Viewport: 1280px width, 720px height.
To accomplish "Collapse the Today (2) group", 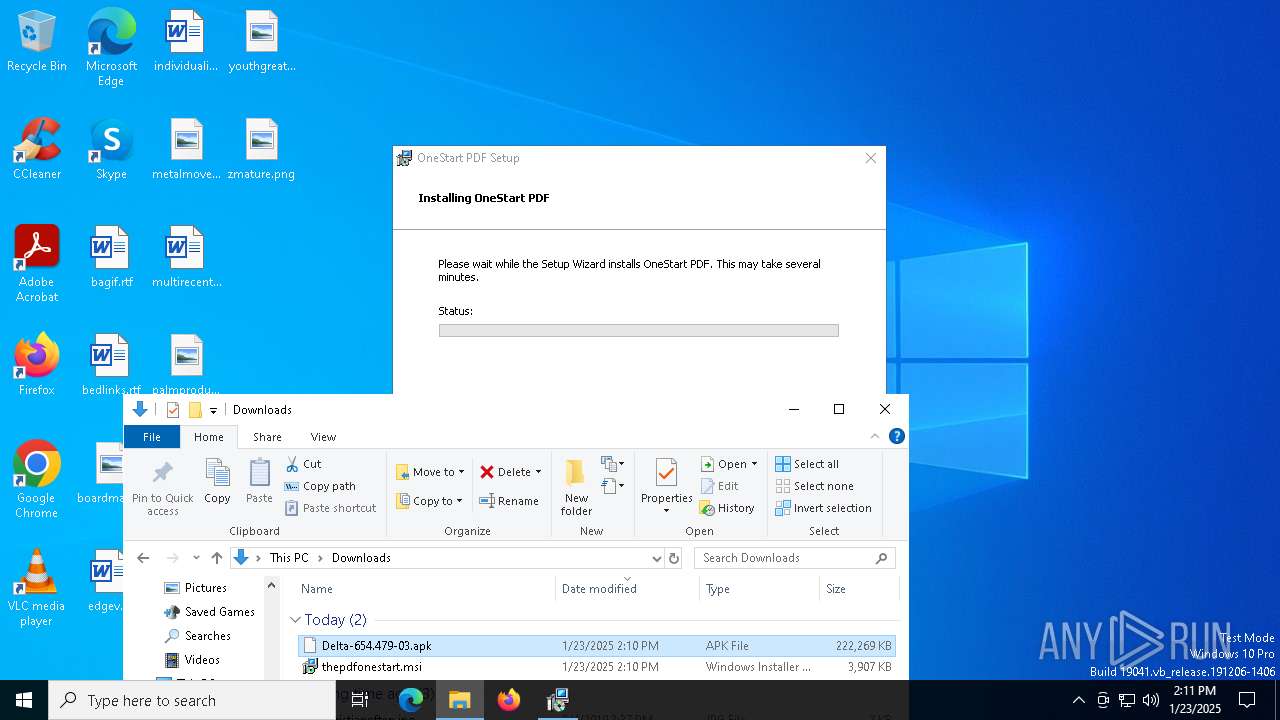I will pos(295,620).
